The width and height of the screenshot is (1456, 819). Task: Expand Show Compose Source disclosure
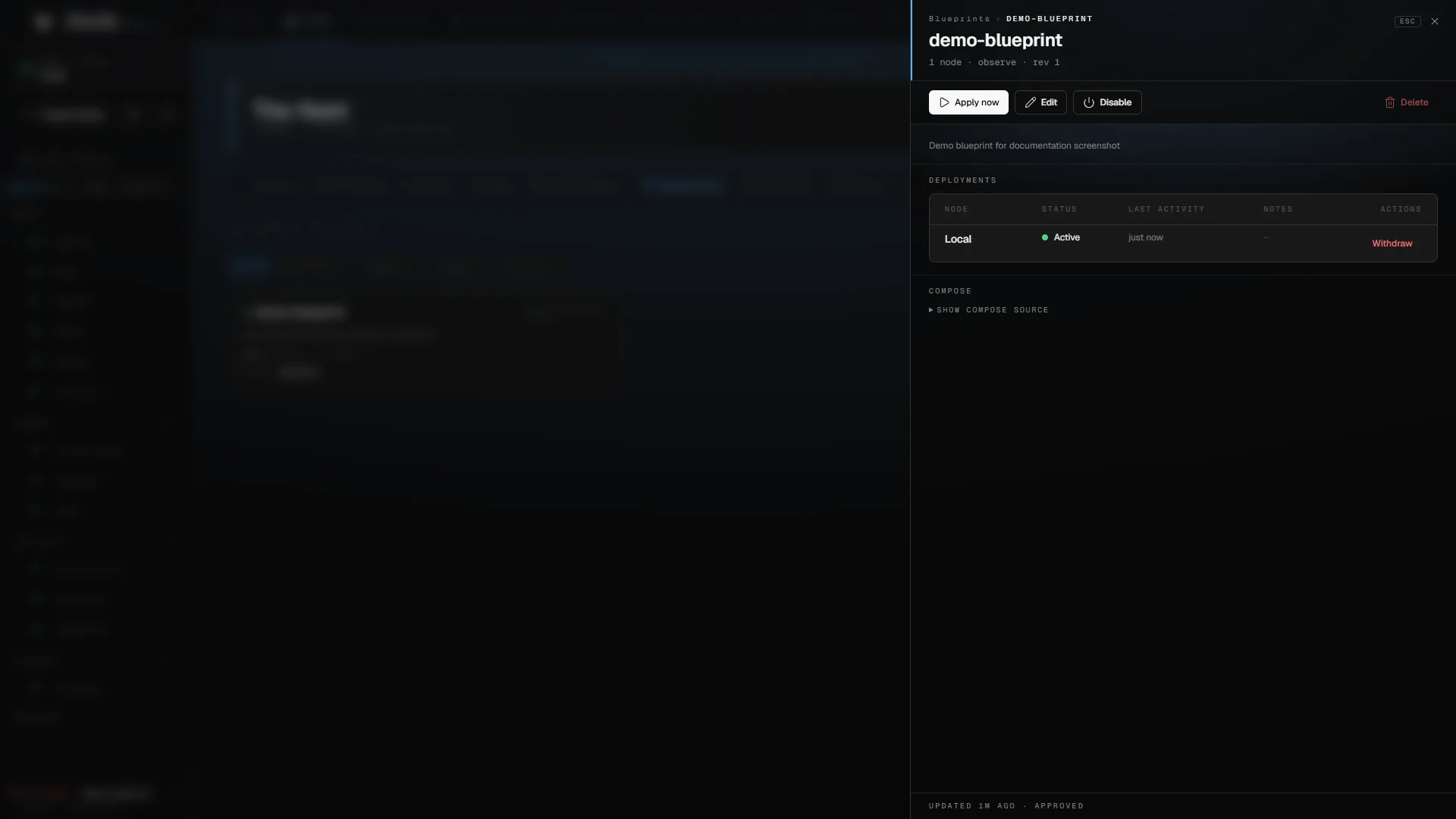coord(989,310)
